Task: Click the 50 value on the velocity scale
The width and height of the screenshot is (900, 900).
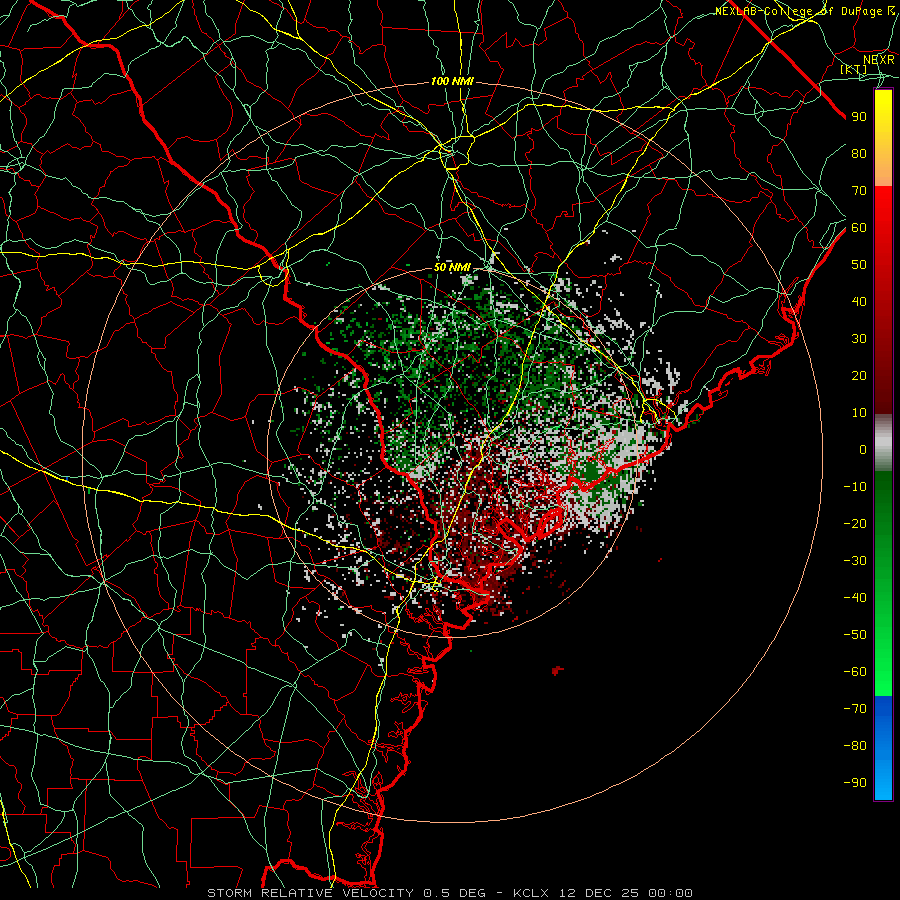Action: click(x=859, y=265)
